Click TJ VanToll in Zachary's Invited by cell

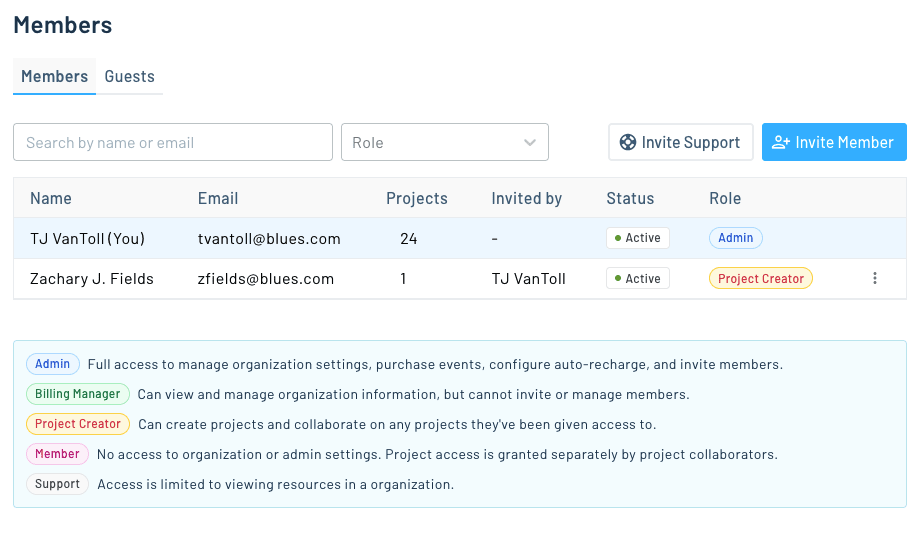click(x=529, y=279)
